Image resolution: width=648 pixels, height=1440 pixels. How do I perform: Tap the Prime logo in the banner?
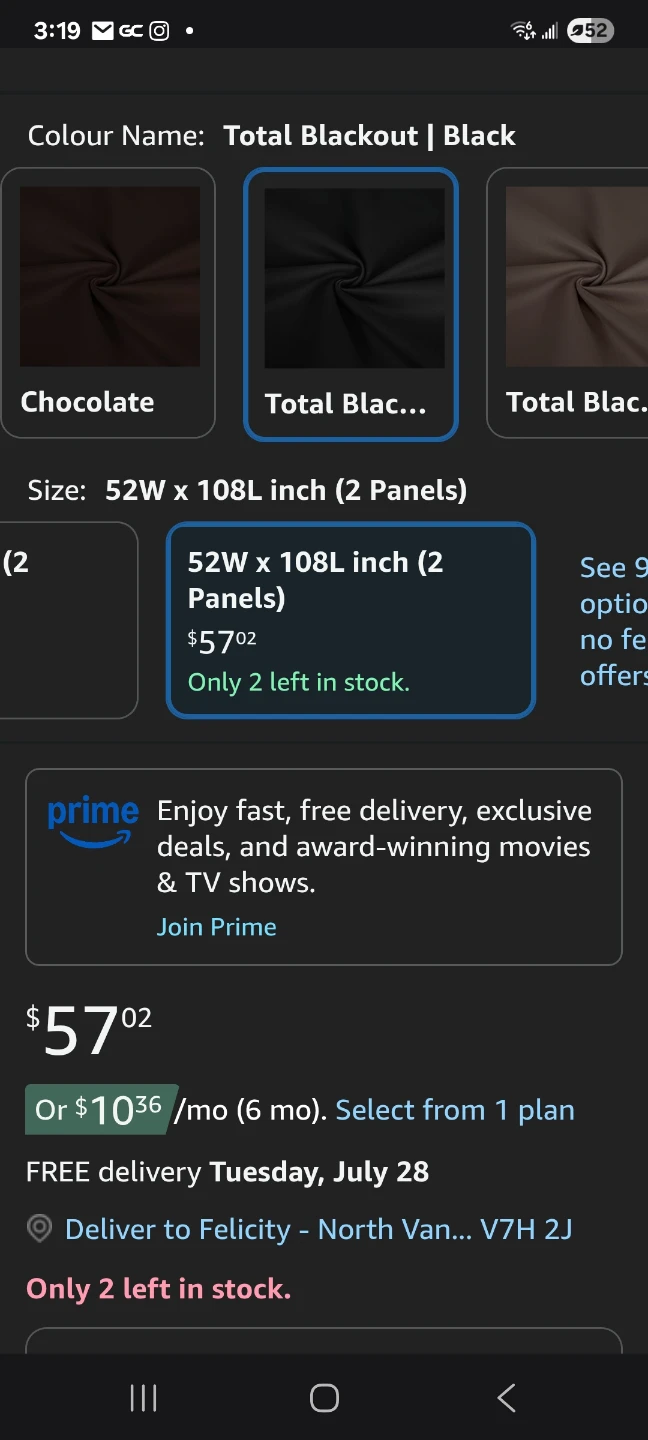(x=93, y=822)
